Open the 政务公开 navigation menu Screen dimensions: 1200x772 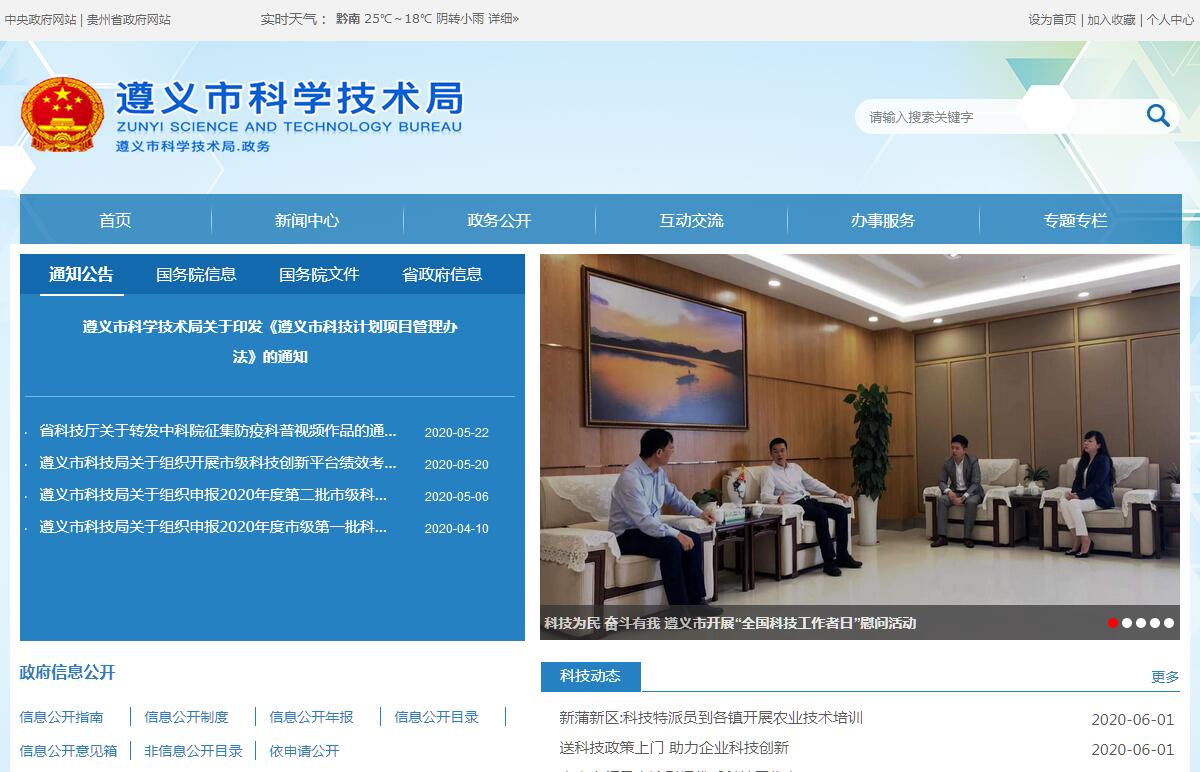(x=499, y=221)
